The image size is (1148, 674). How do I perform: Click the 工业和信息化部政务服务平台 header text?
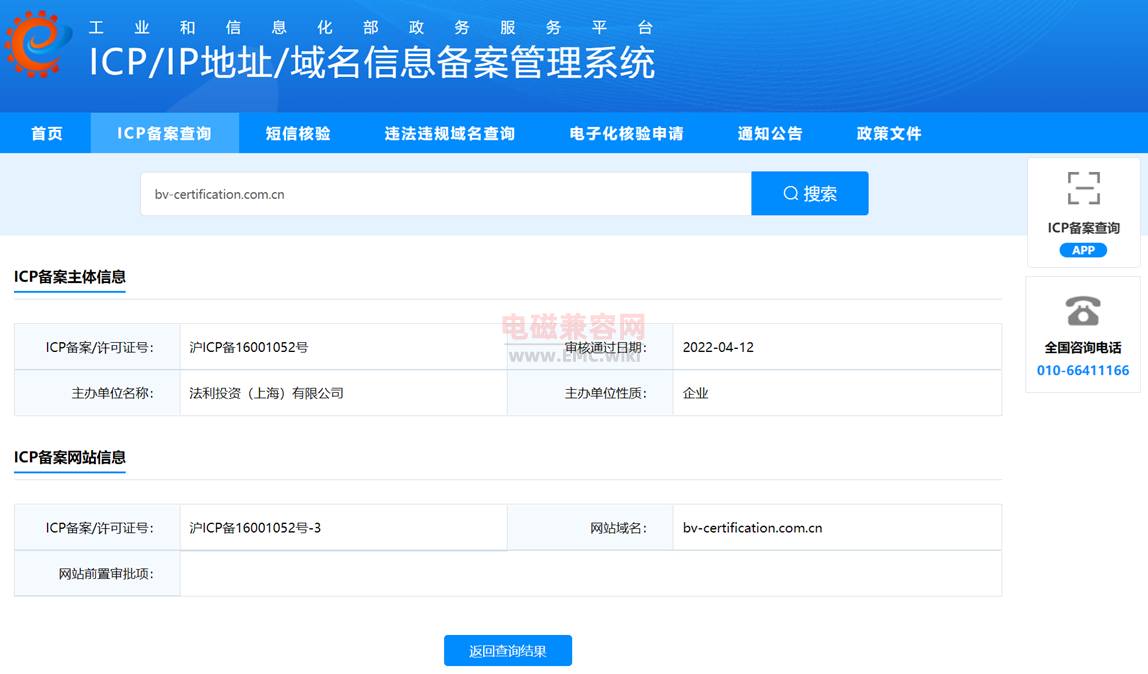[370, 28]
